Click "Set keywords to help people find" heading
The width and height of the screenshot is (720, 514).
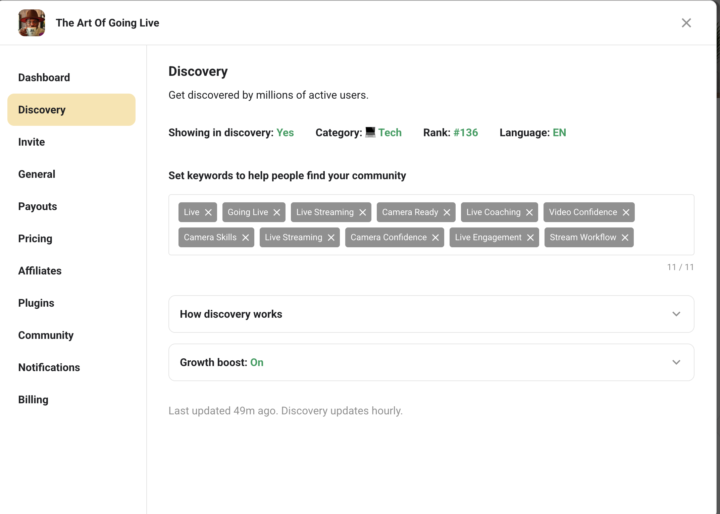point(287,176)
